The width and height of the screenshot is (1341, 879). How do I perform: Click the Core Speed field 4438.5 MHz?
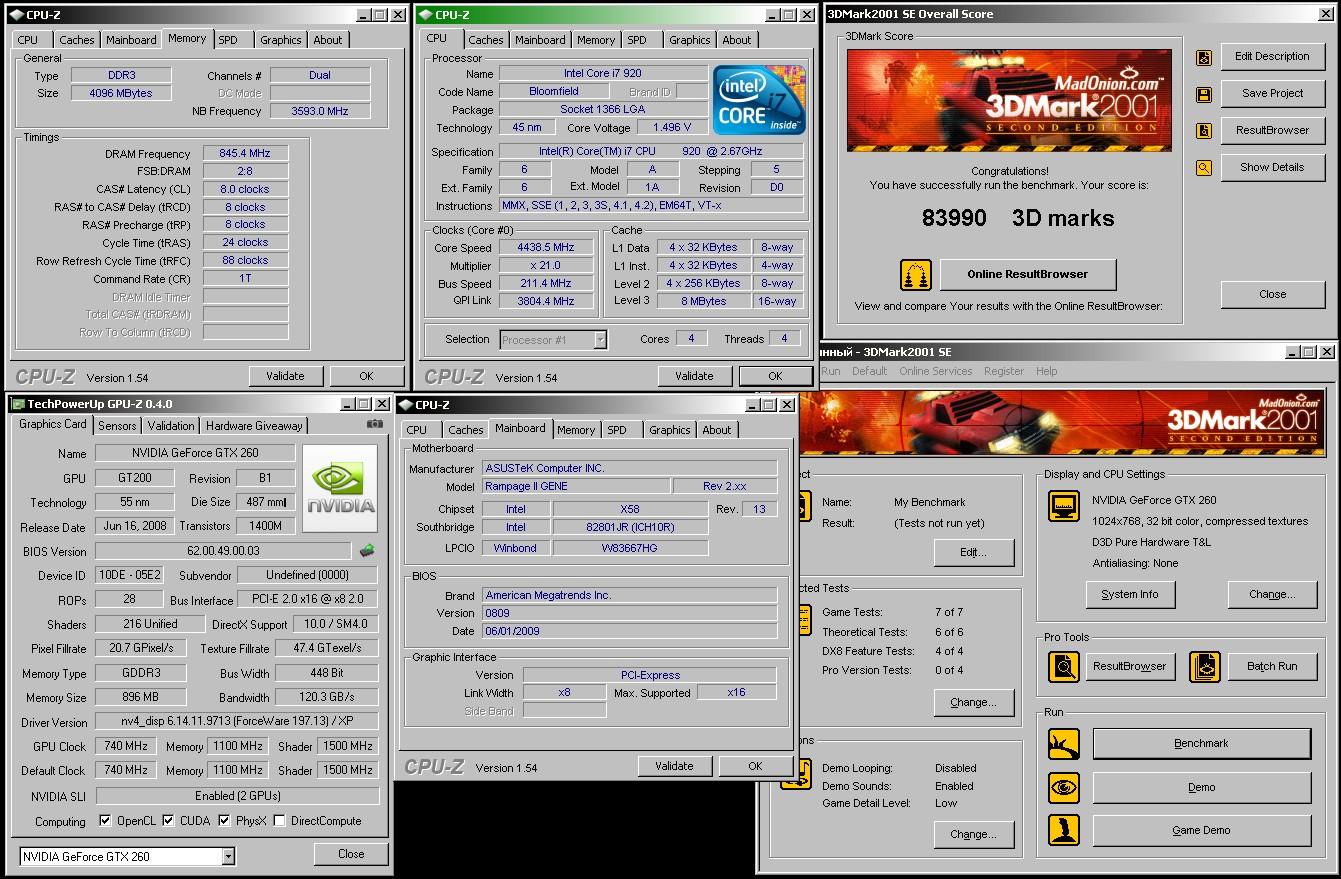click(546, 247)
